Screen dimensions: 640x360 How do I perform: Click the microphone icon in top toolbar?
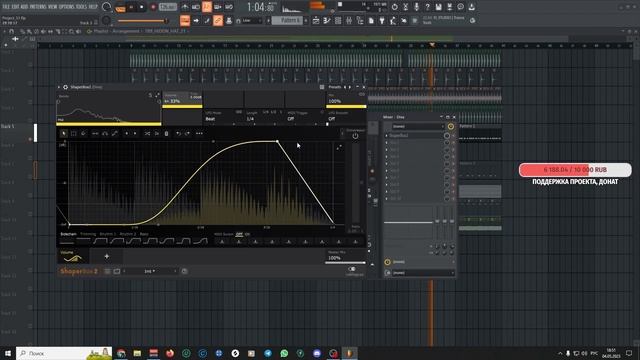tap(416, 7)
